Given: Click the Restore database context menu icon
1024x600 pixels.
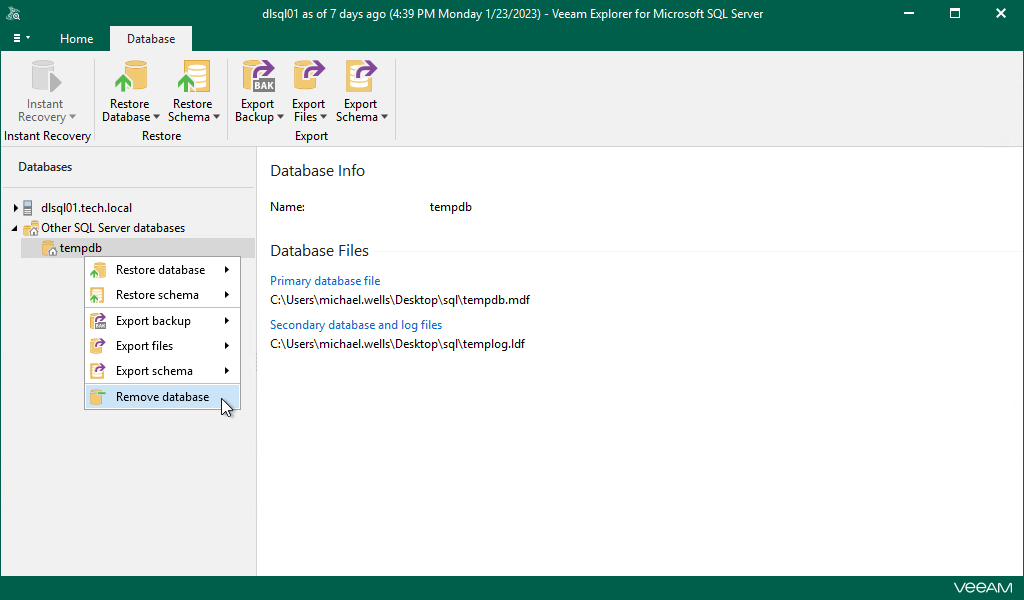Looking at the screenshot, I should pos(98,270).
